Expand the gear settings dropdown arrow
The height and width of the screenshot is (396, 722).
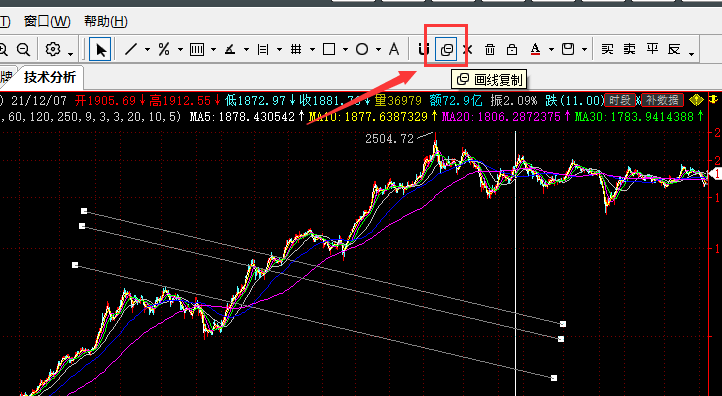point(70,54)
